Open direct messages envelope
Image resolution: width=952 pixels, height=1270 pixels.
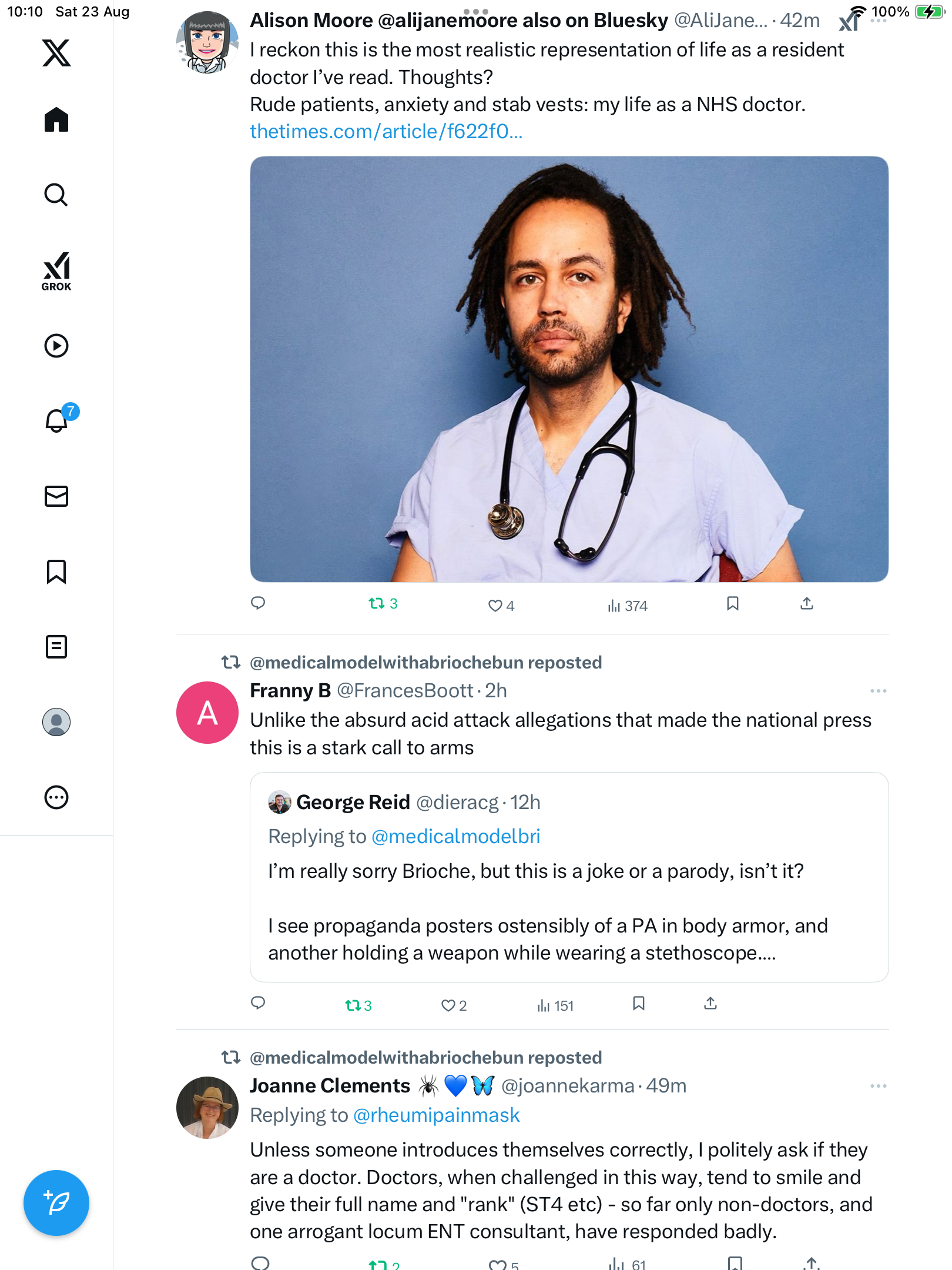[x=56, y=496]
